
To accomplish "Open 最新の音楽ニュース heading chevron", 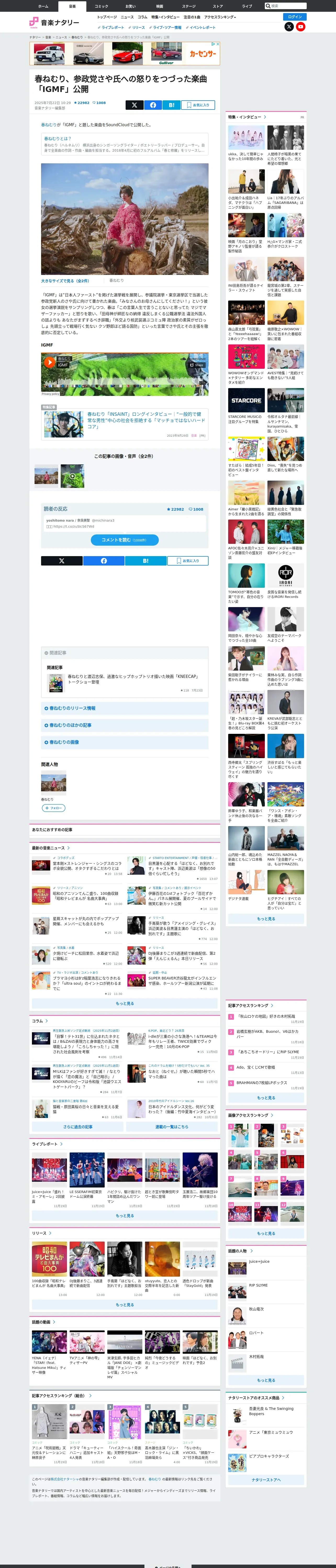I will point(68,848).
